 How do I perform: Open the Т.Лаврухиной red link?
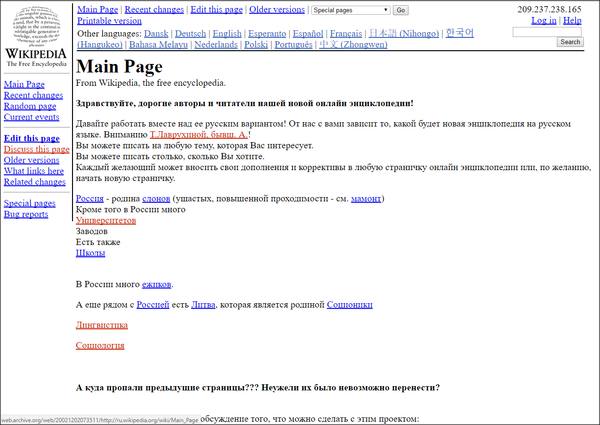[199, 135]
